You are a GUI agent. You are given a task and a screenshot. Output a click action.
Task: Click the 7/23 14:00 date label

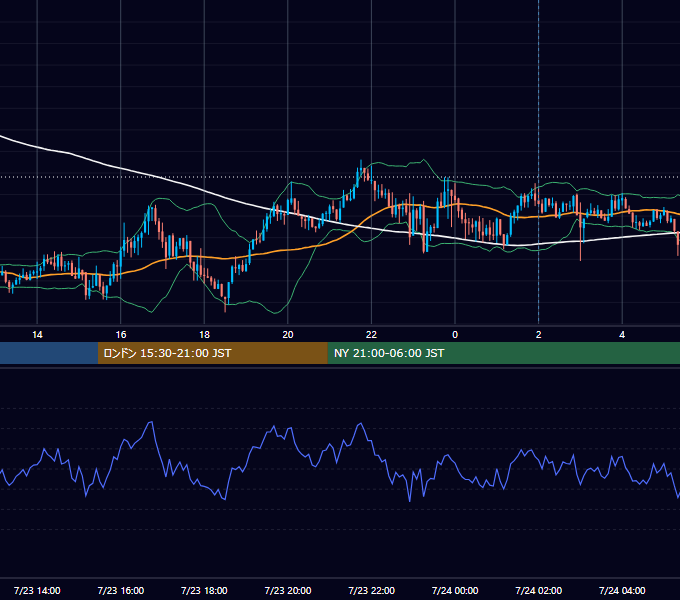tap(37, 590)
